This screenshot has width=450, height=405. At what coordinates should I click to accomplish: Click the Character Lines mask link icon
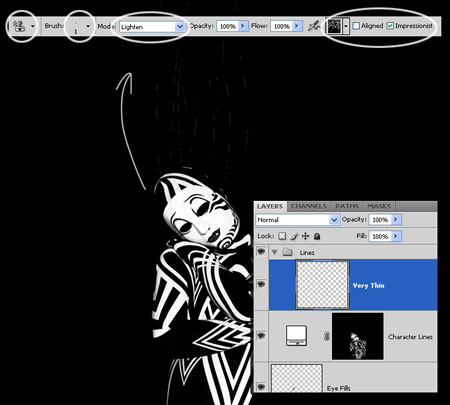coord(327,336)
